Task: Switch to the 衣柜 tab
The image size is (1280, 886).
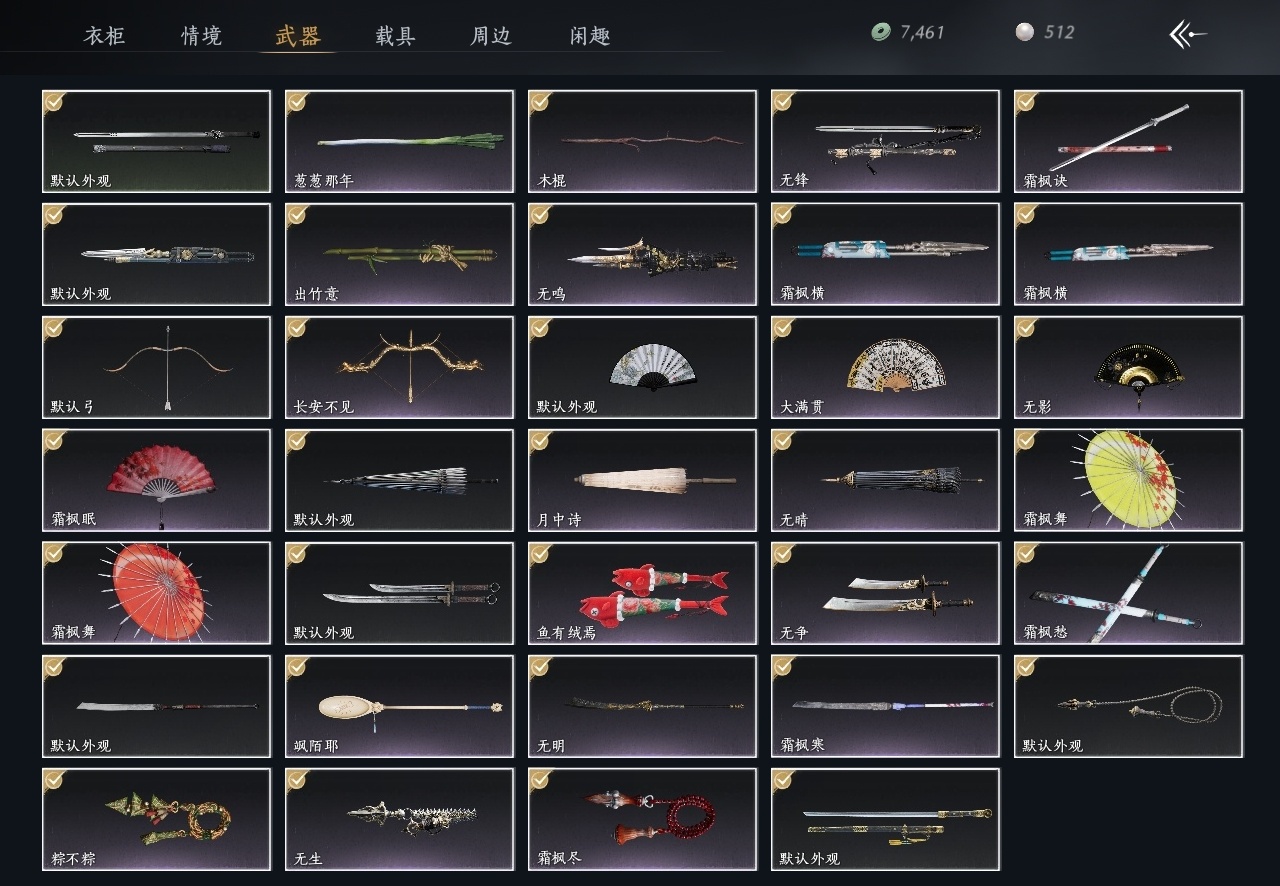Action: 104,36
